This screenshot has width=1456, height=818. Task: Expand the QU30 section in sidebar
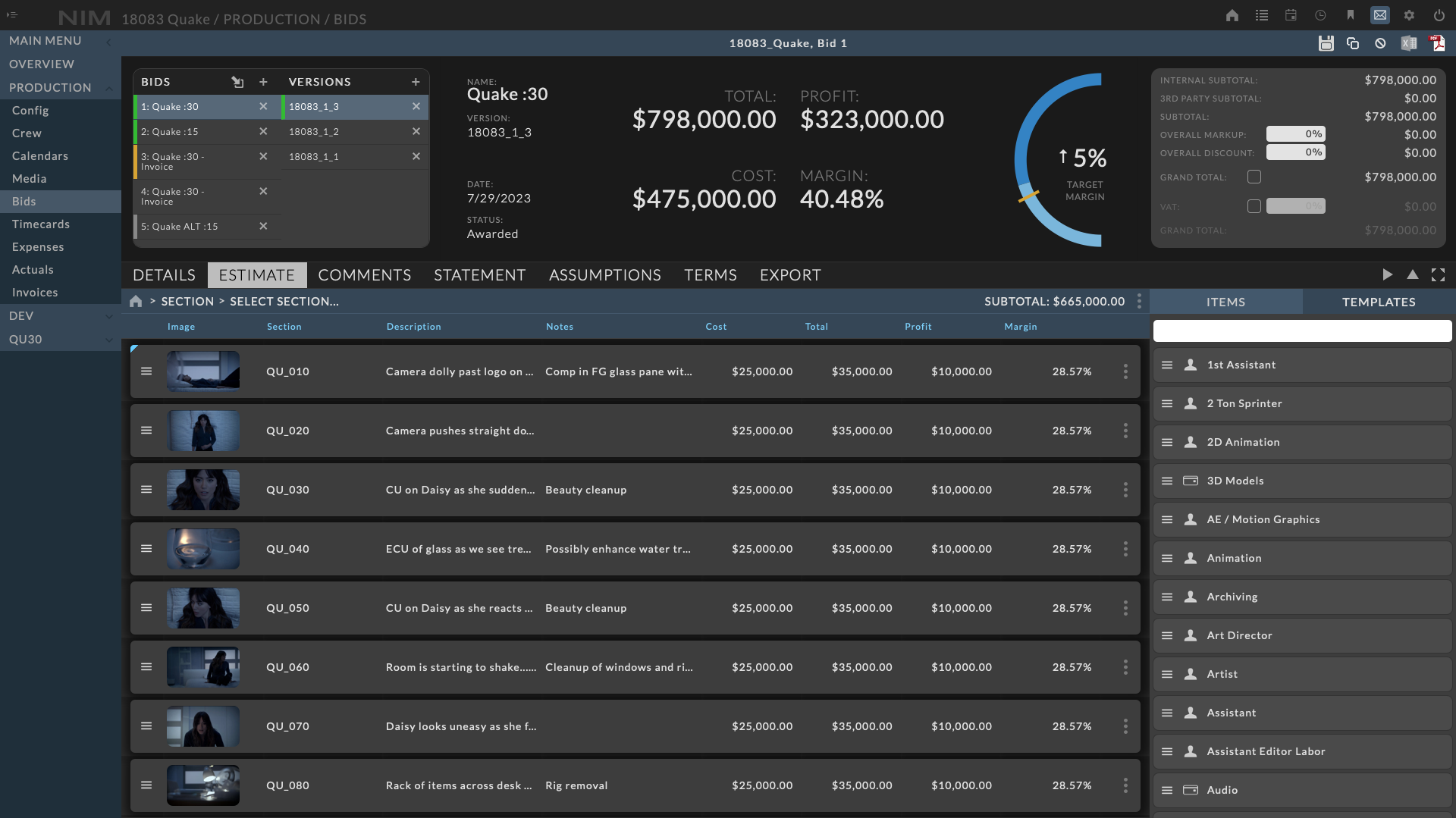(108, 340)
